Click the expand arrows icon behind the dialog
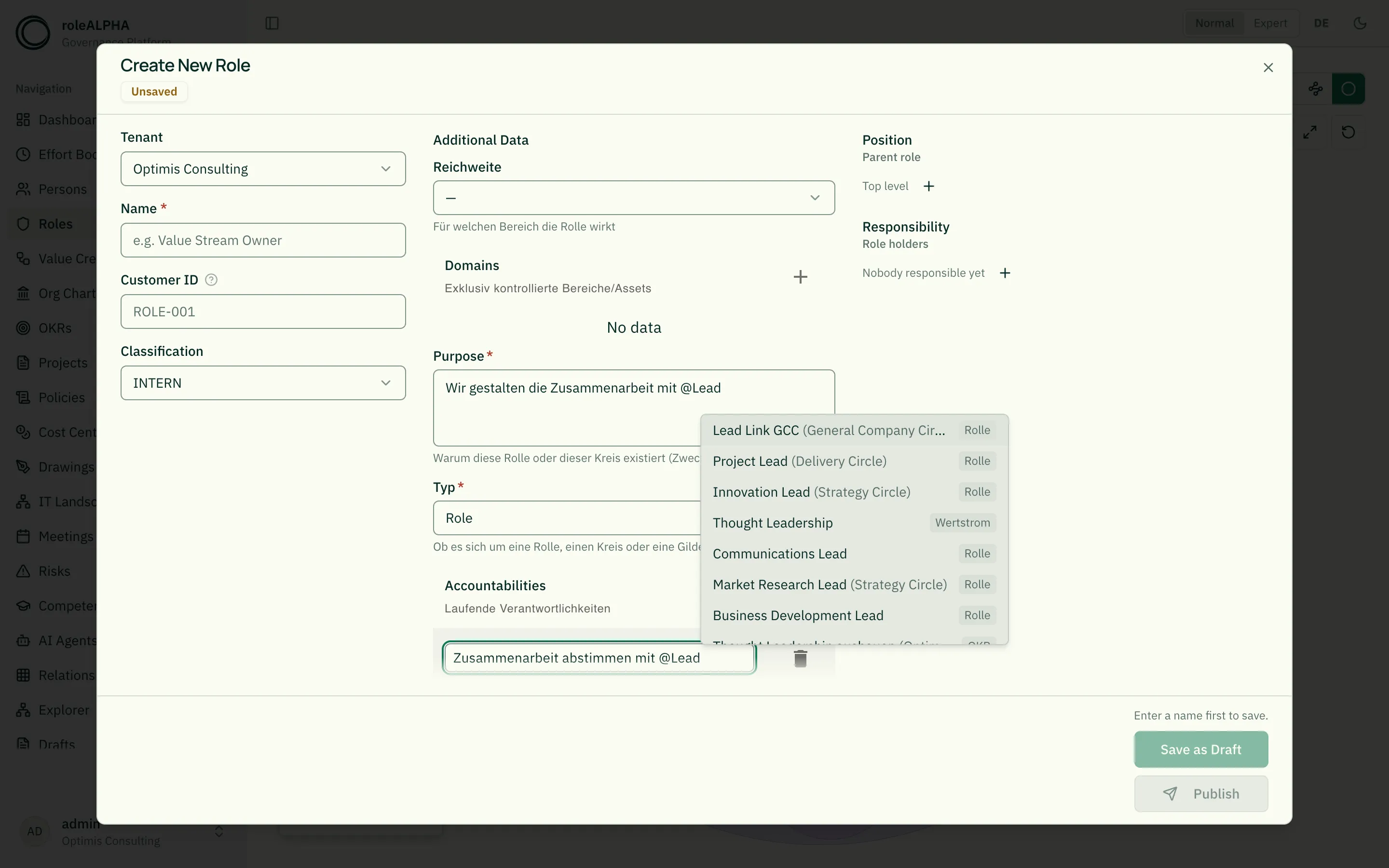1389x868 pixels. (x=1310, y=132)
